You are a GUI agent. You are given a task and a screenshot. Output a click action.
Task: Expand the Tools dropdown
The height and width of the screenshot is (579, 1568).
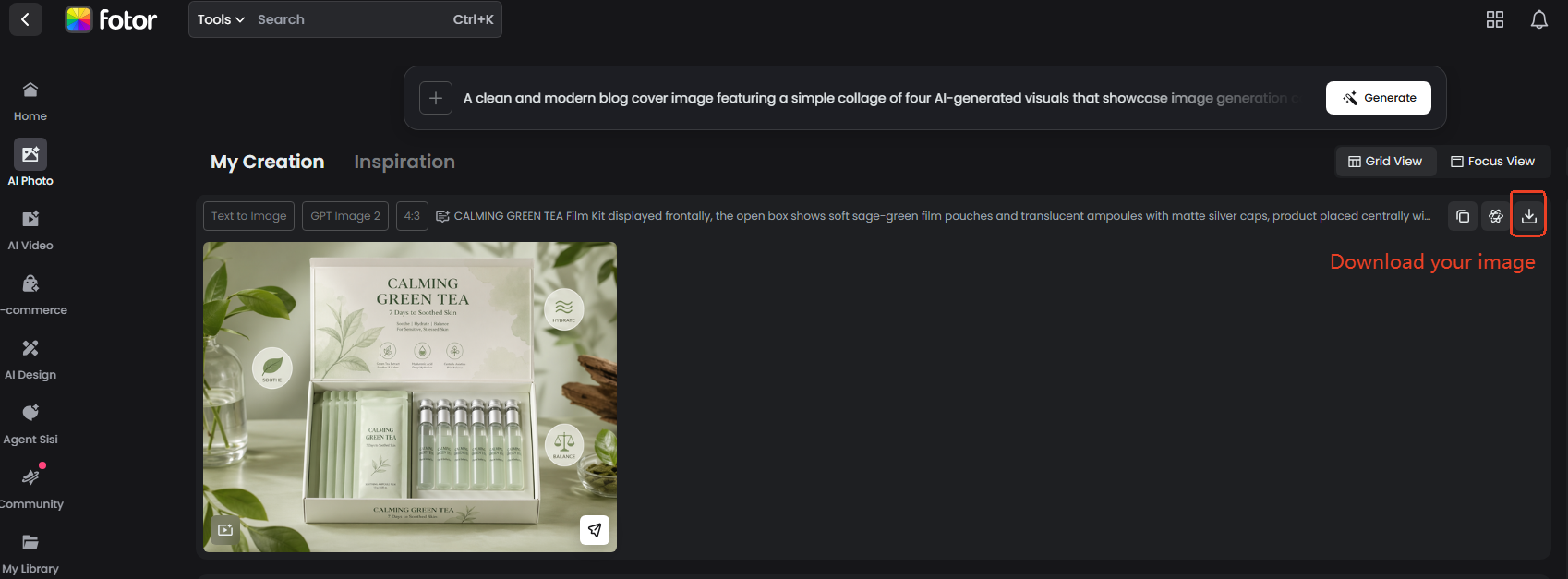221,19
